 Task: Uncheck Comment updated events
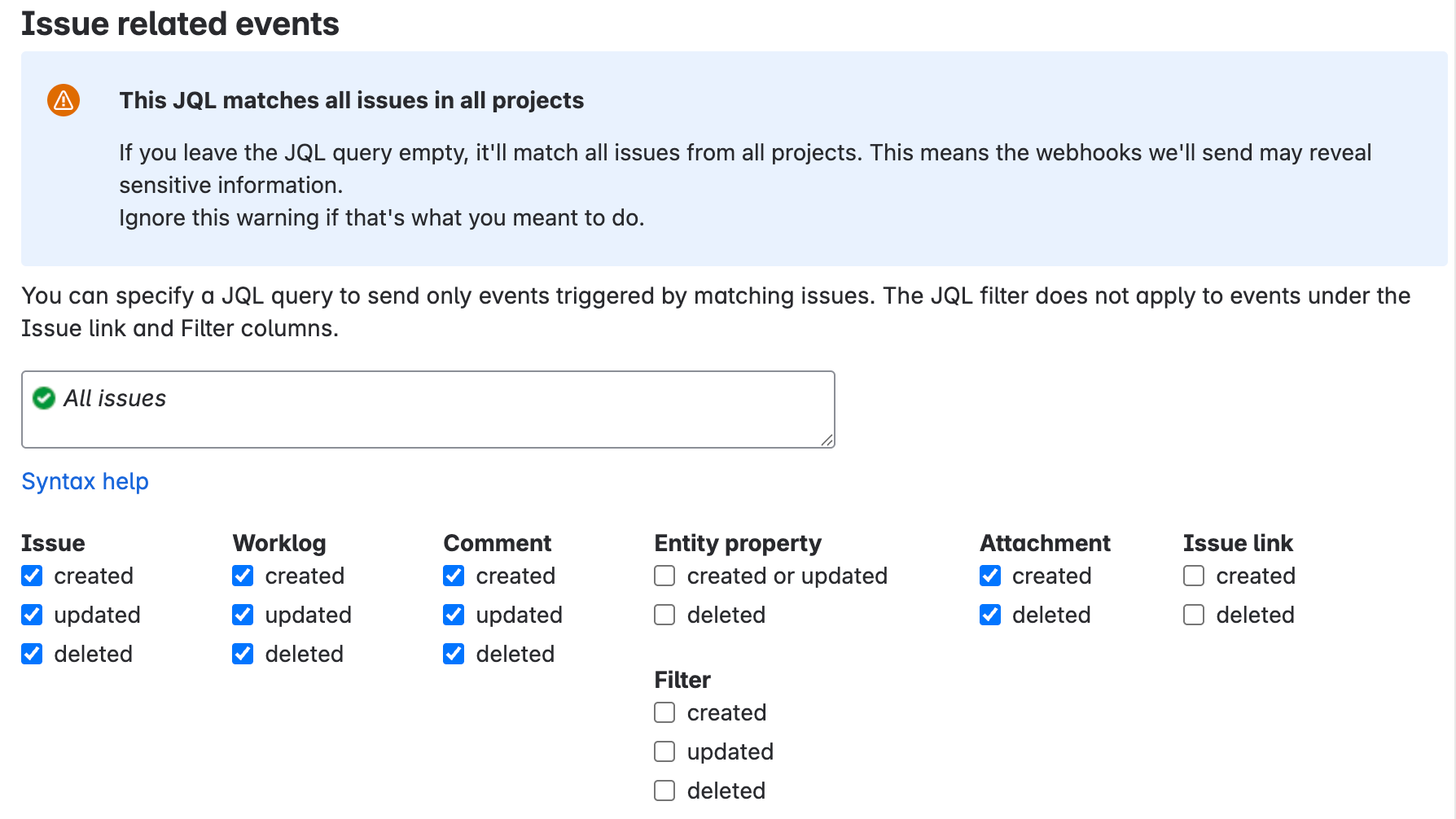pos(453,615)
